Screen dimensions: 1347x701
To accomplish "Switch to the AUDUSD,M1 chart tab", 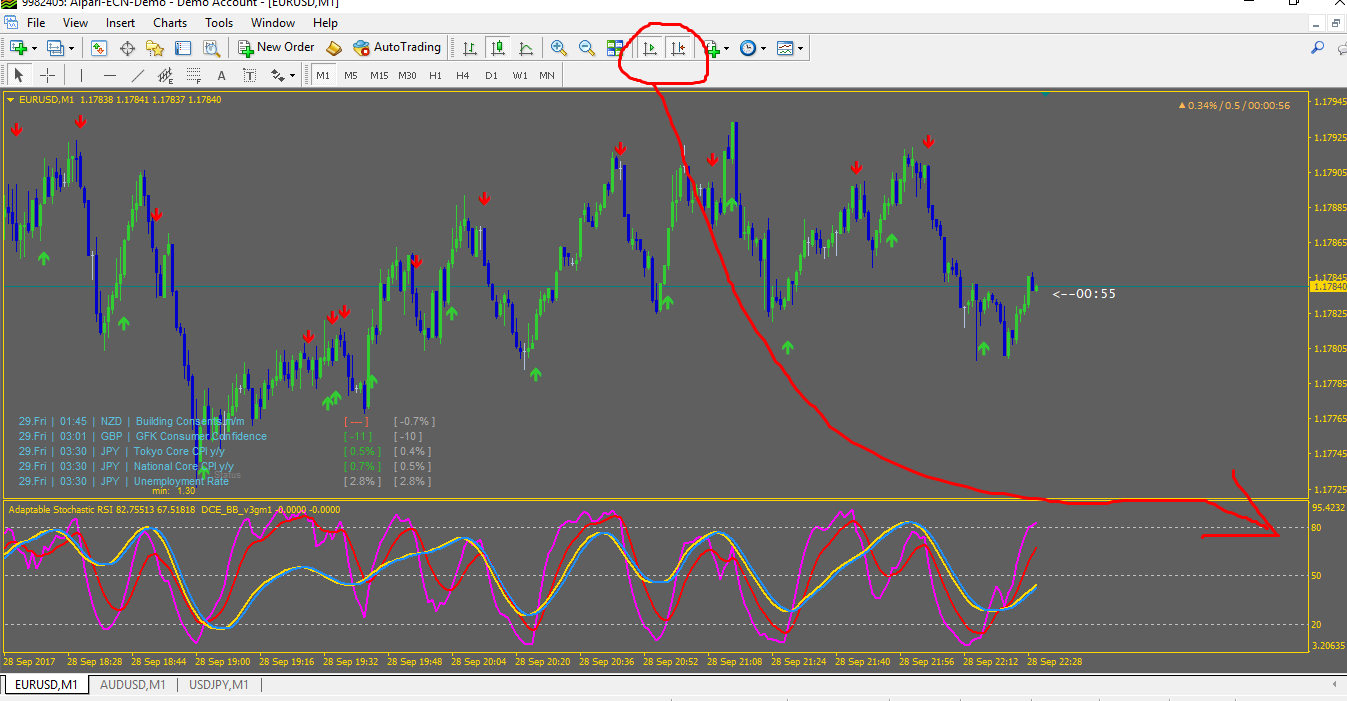I will click(x=132, y=685).
